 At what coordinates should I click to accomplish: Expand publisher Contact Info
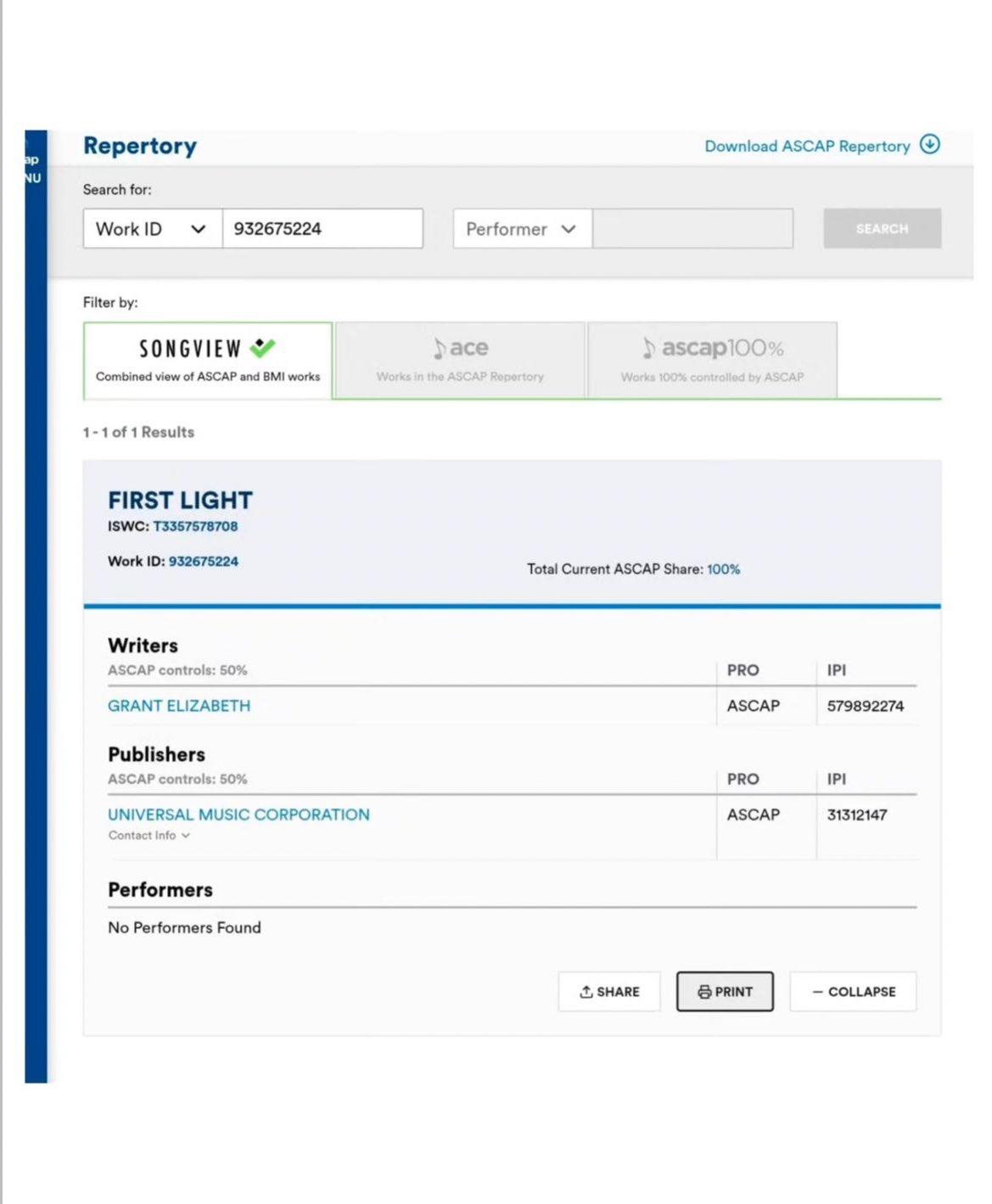point(149,836)
